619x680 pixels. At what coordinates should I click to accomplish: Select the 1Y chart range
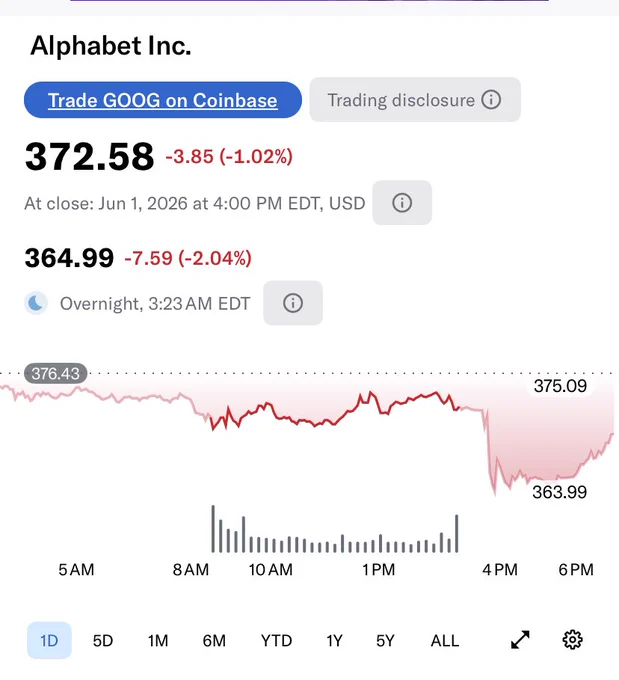coord(334,641)
